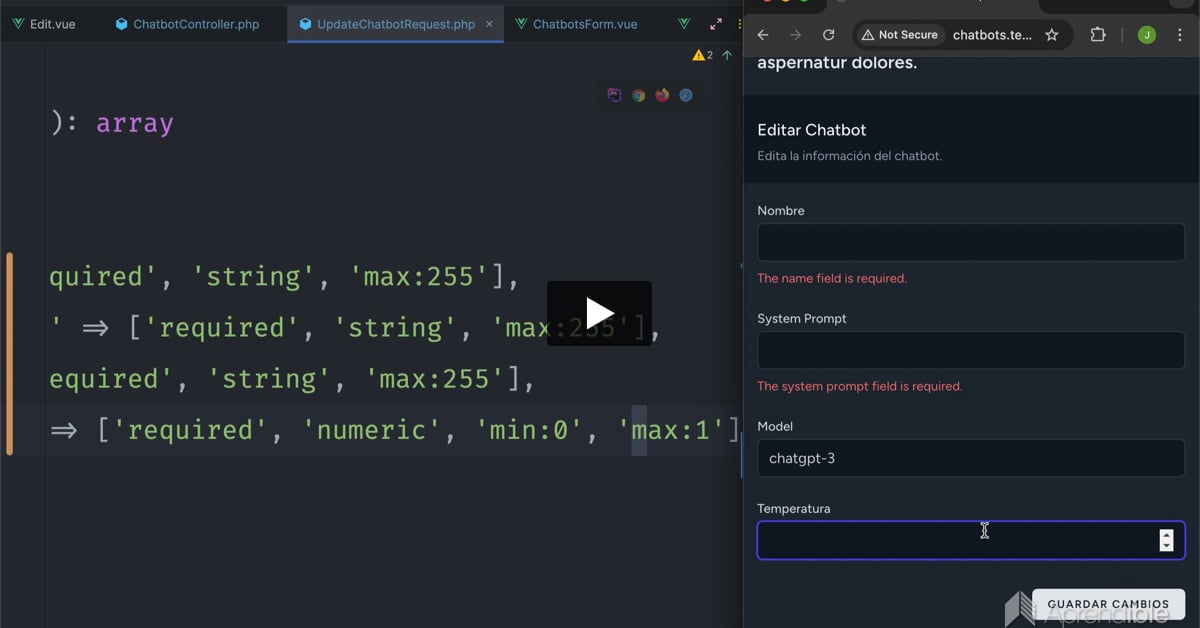
Task: Open the green J profile avatar
Action: click(x=1146, y=35)
